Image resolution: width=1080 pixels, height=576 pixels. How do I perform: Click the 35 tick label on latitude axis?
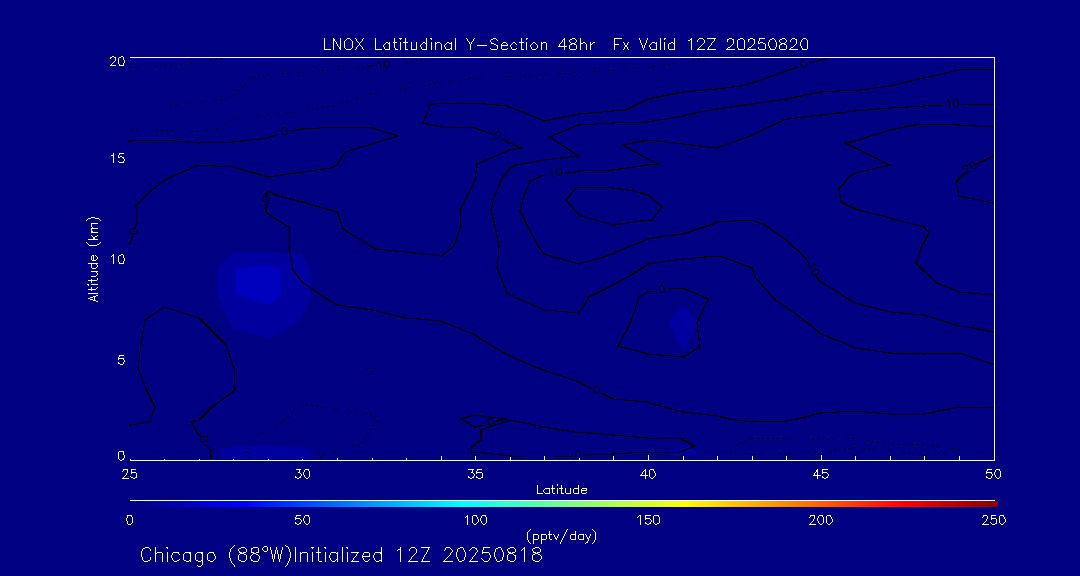click(x=475, y=473)
